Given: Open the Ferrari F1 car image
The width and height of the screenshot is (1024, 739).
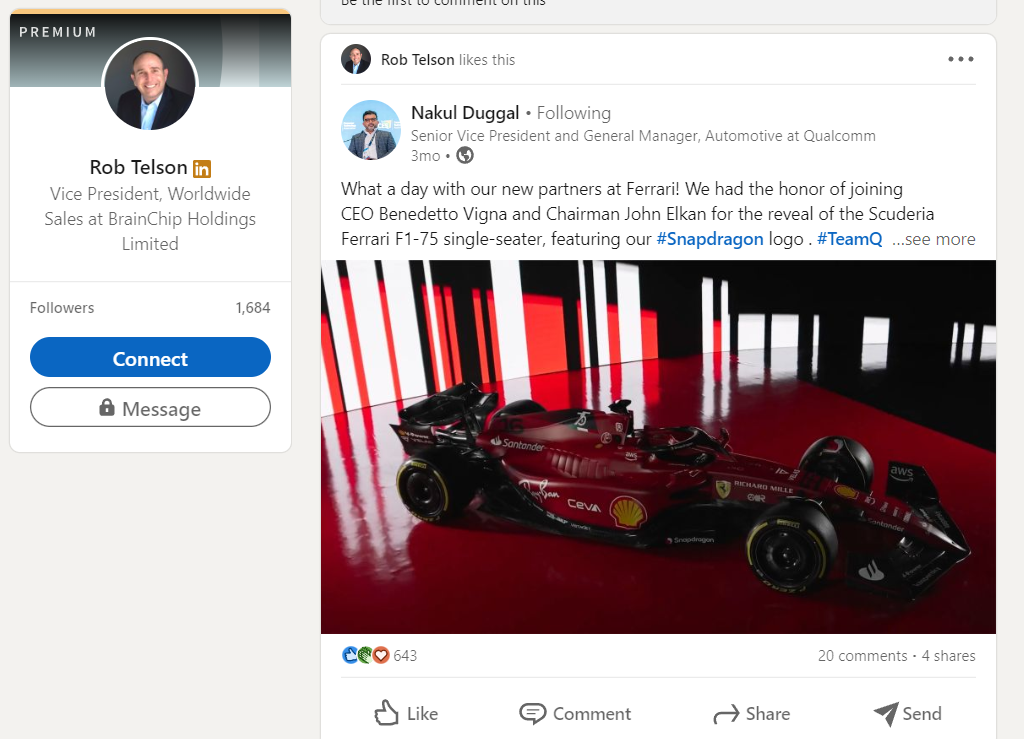Looking at the screenshot, I should [x=658, y=447].
